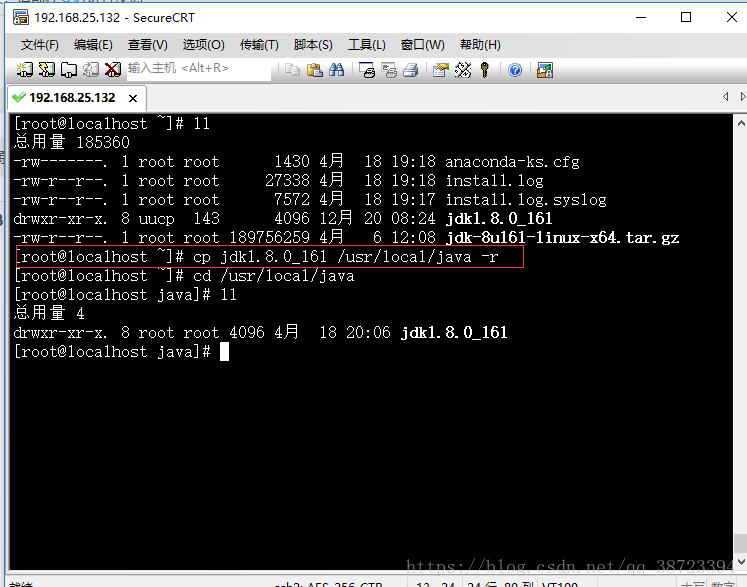Screen dimensions: 747x587
Task: Open the 帮助(H) menu
Action: [480, 45]
